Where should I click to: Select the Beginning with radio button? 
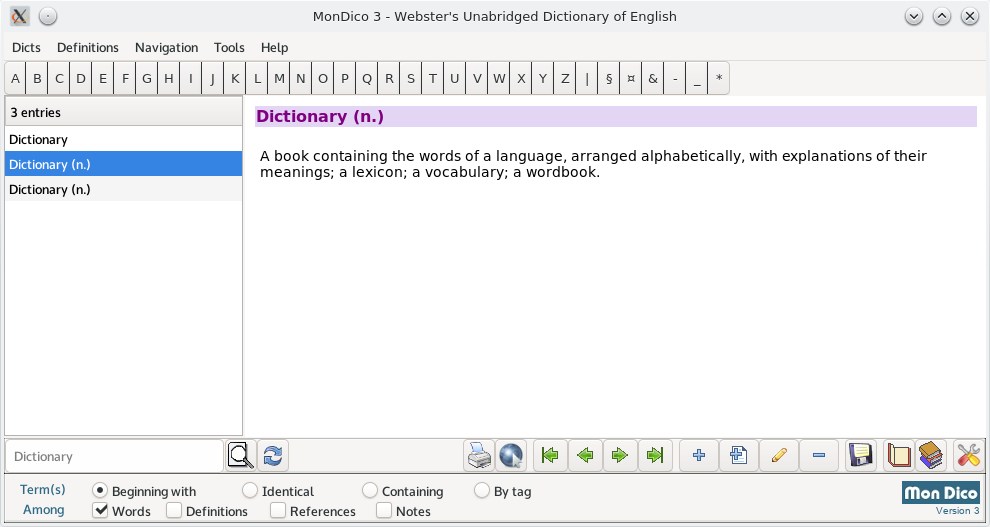point(100,490)
